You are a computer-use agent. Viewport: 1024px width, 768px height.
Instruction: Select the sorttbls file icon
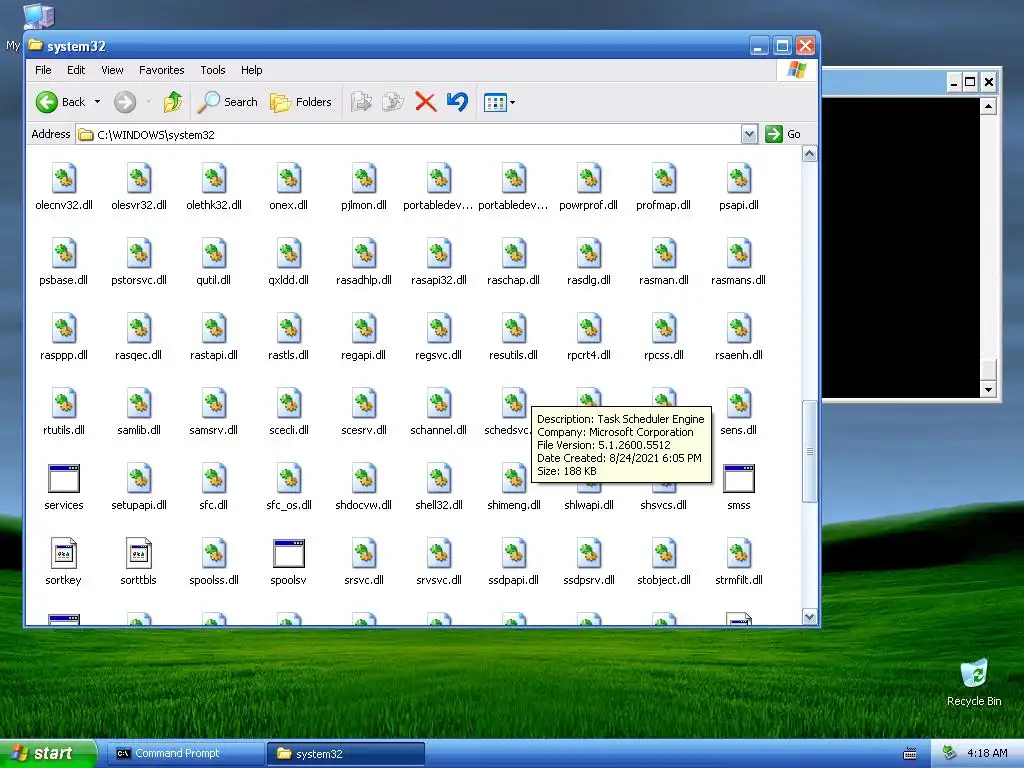coord(139,554)
